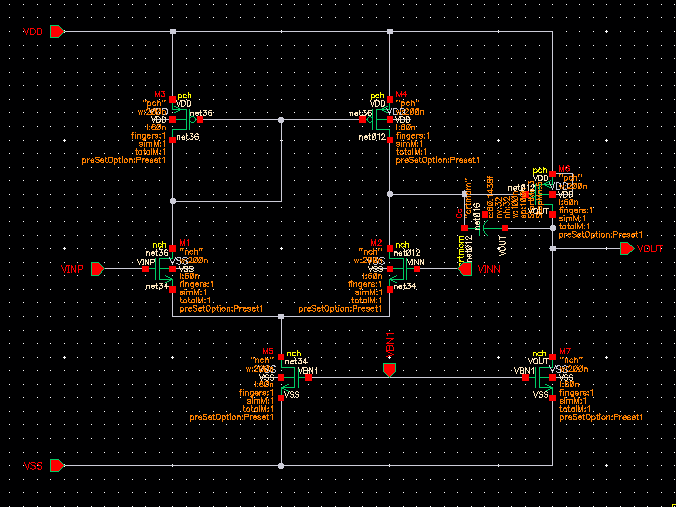Click the M3 instance name label
The width and height of the screenshot is (676, 507).
click(x=160, y=94)
